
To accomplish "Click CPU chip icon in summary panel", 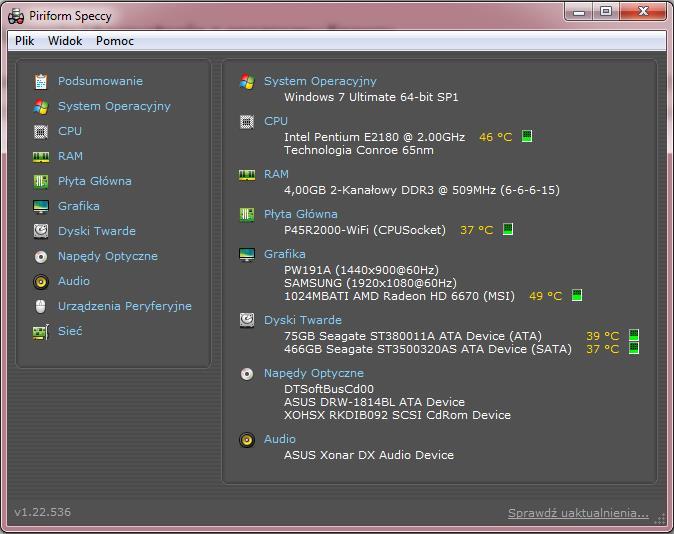I will [247, 122].
